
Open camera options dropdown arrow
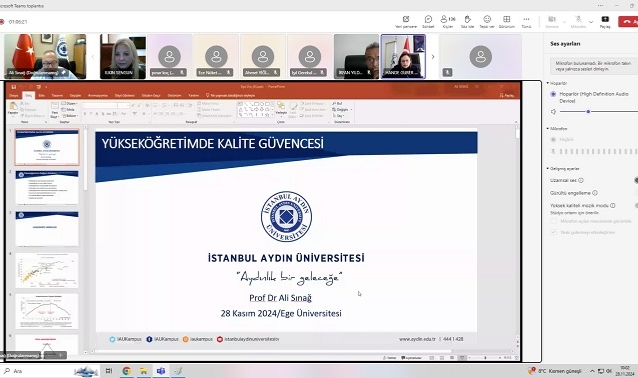(564, 22)
